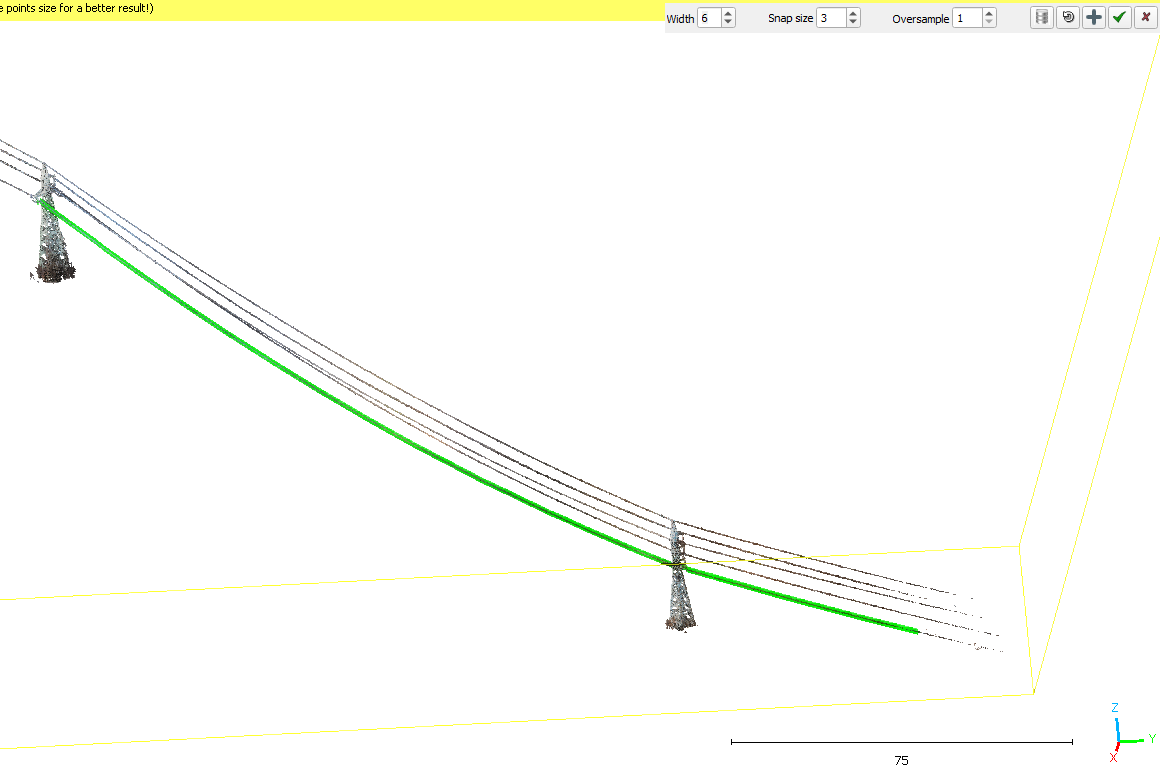Screen dimensions: 1160x781
Task: Lower the Oversample value with down arrow
Action: point(989,23)
